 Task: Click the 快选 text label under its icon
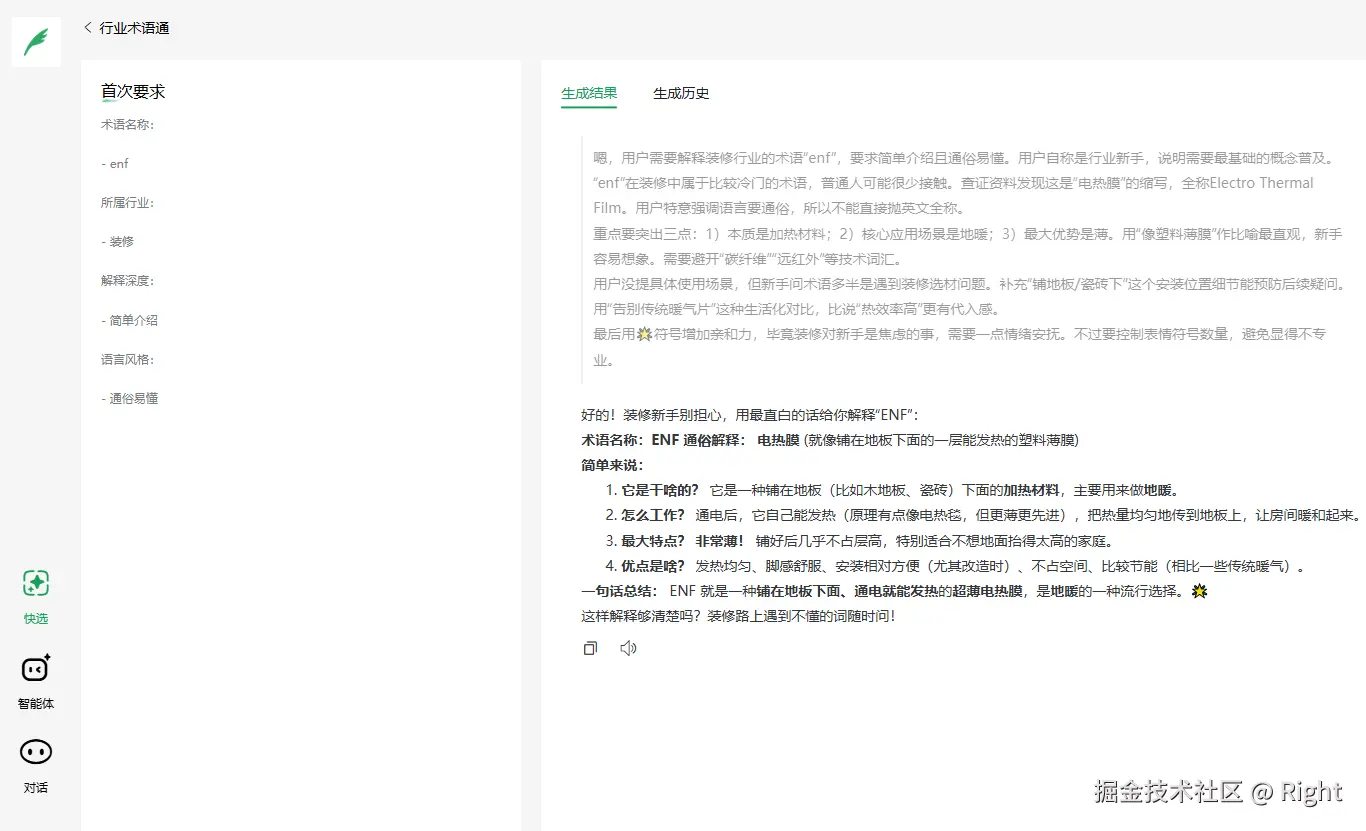tap(35, 618)
